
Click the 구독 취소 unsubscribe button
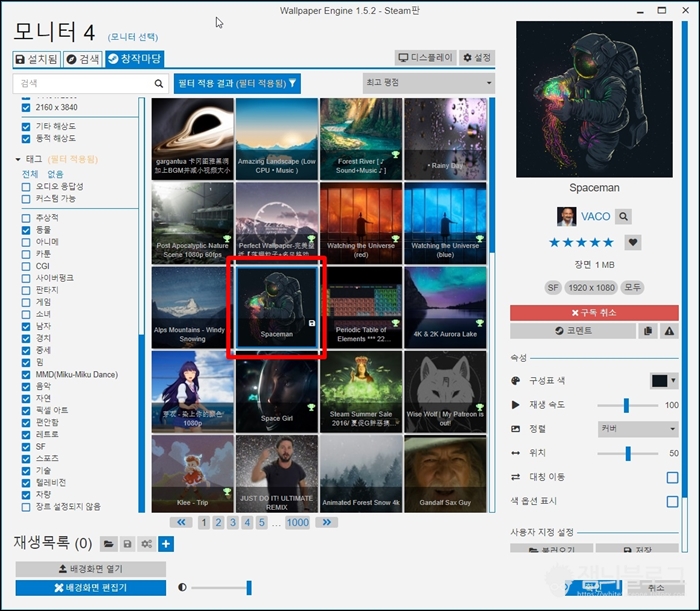click(x=594, y=313)
